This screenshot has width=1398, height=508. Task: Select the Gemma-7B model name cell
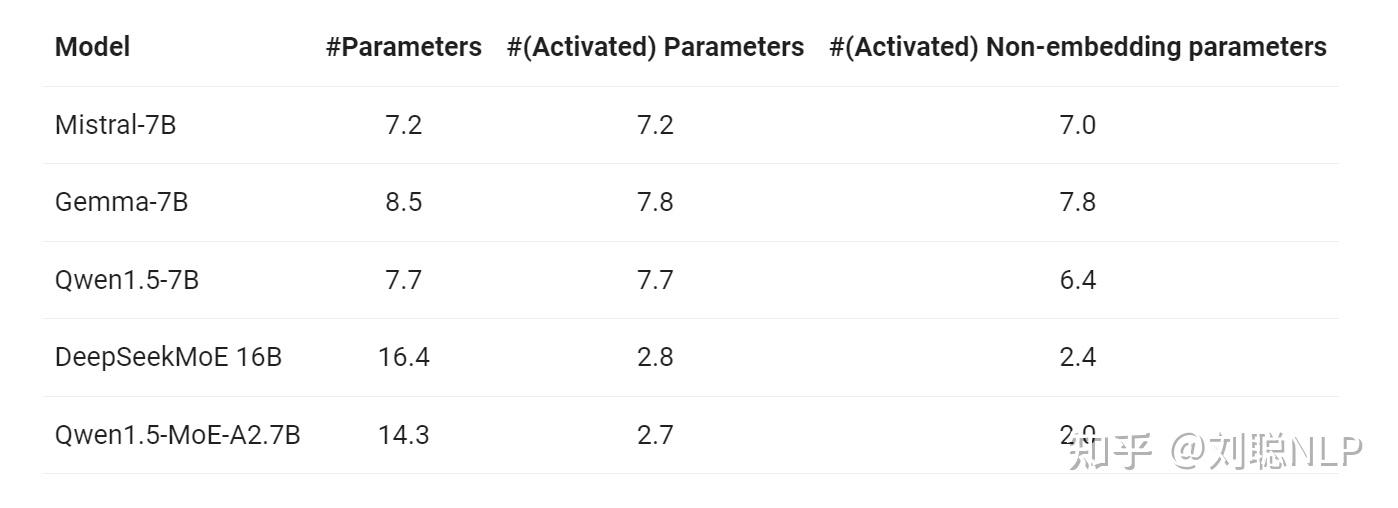(x=121, y=202)
